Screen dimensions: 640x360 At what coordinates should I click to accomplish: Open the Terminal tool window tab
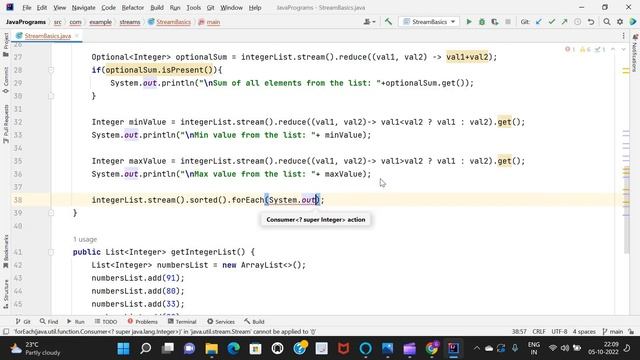pos(182,322)
